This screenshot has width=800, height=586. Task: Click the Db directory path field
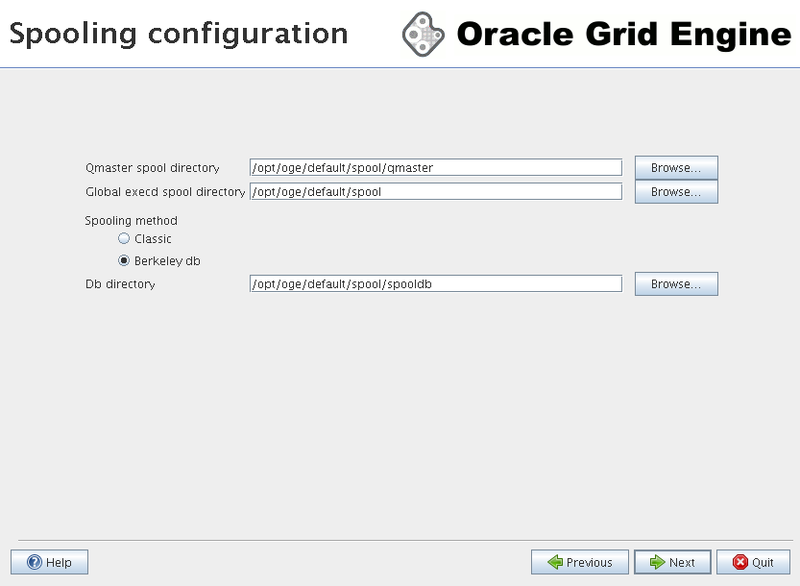436,284
